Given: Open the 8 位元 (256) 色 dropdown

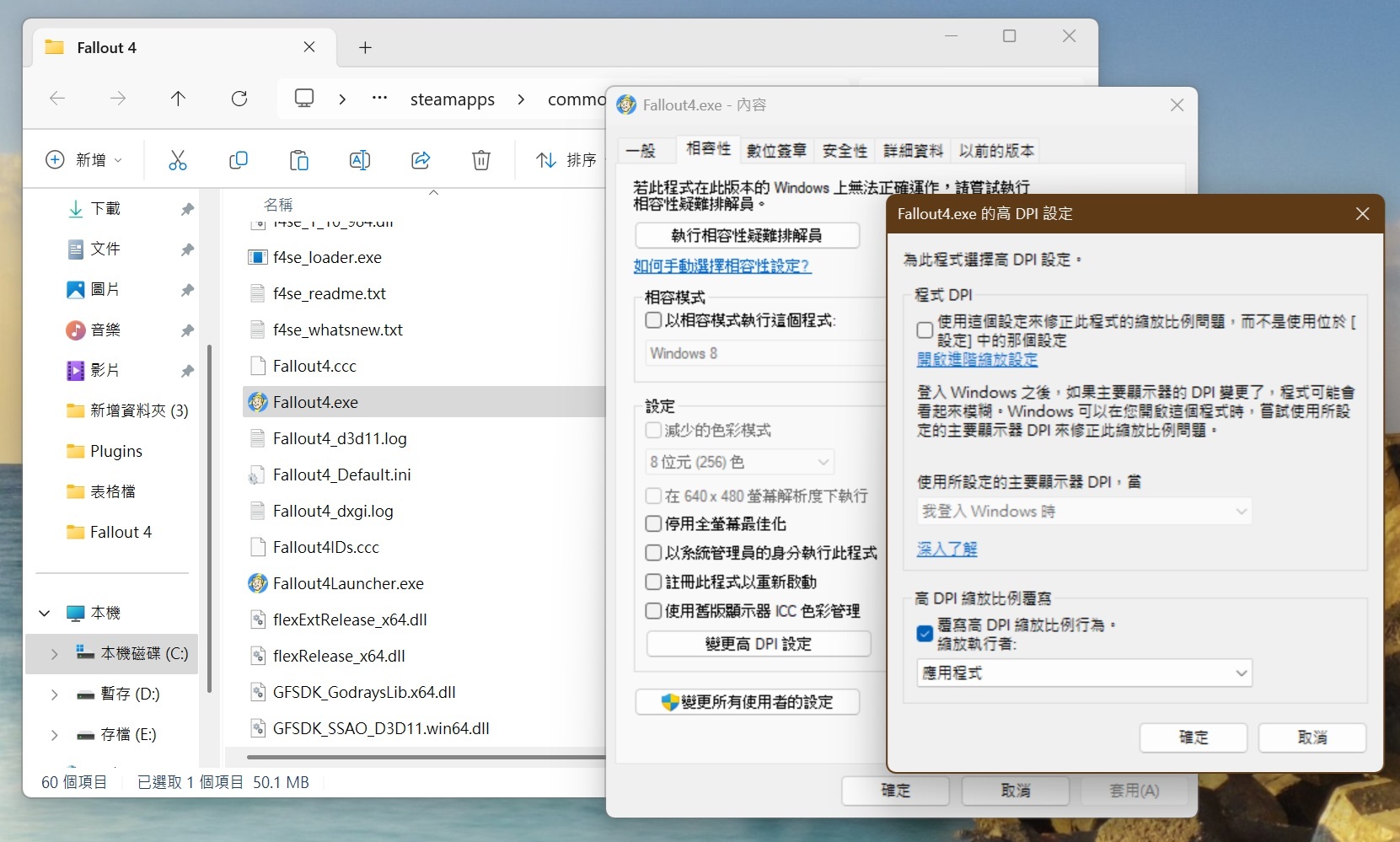Looking at the screenshot, I should point(740,462).
